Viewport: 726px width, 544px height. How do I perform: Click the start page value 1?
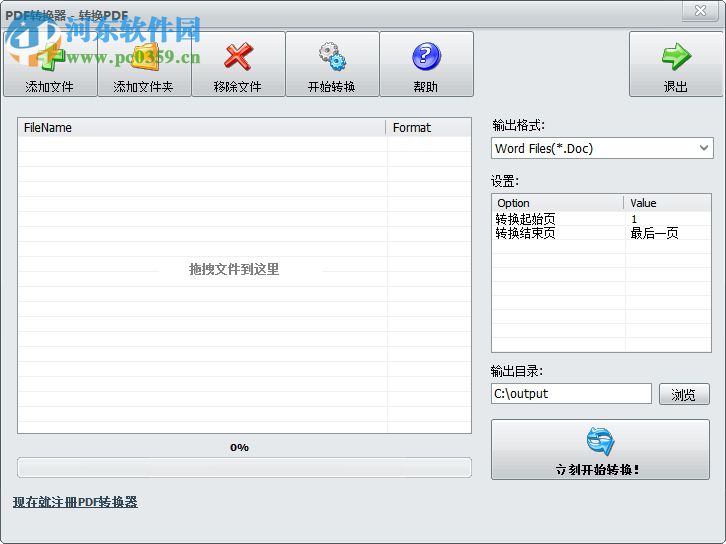coord(634,219)
